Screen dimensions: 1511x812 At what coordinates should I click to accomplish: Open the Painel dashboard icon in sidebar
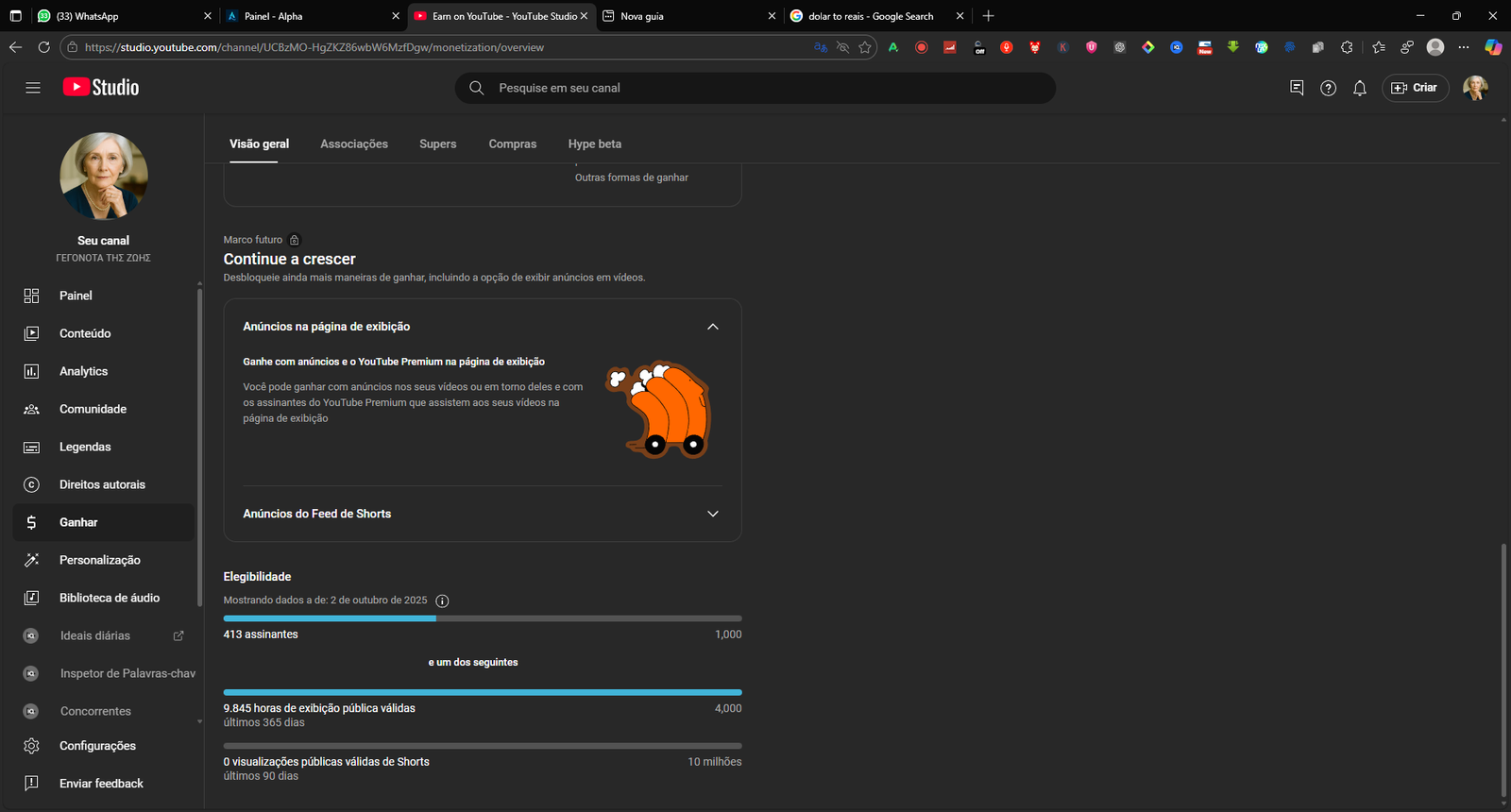[31, 296]
